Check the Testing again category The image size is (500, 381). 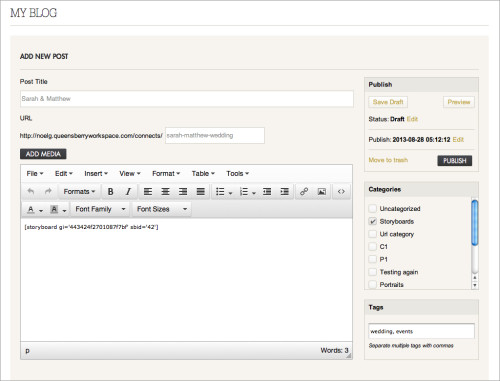click(372, 272)
